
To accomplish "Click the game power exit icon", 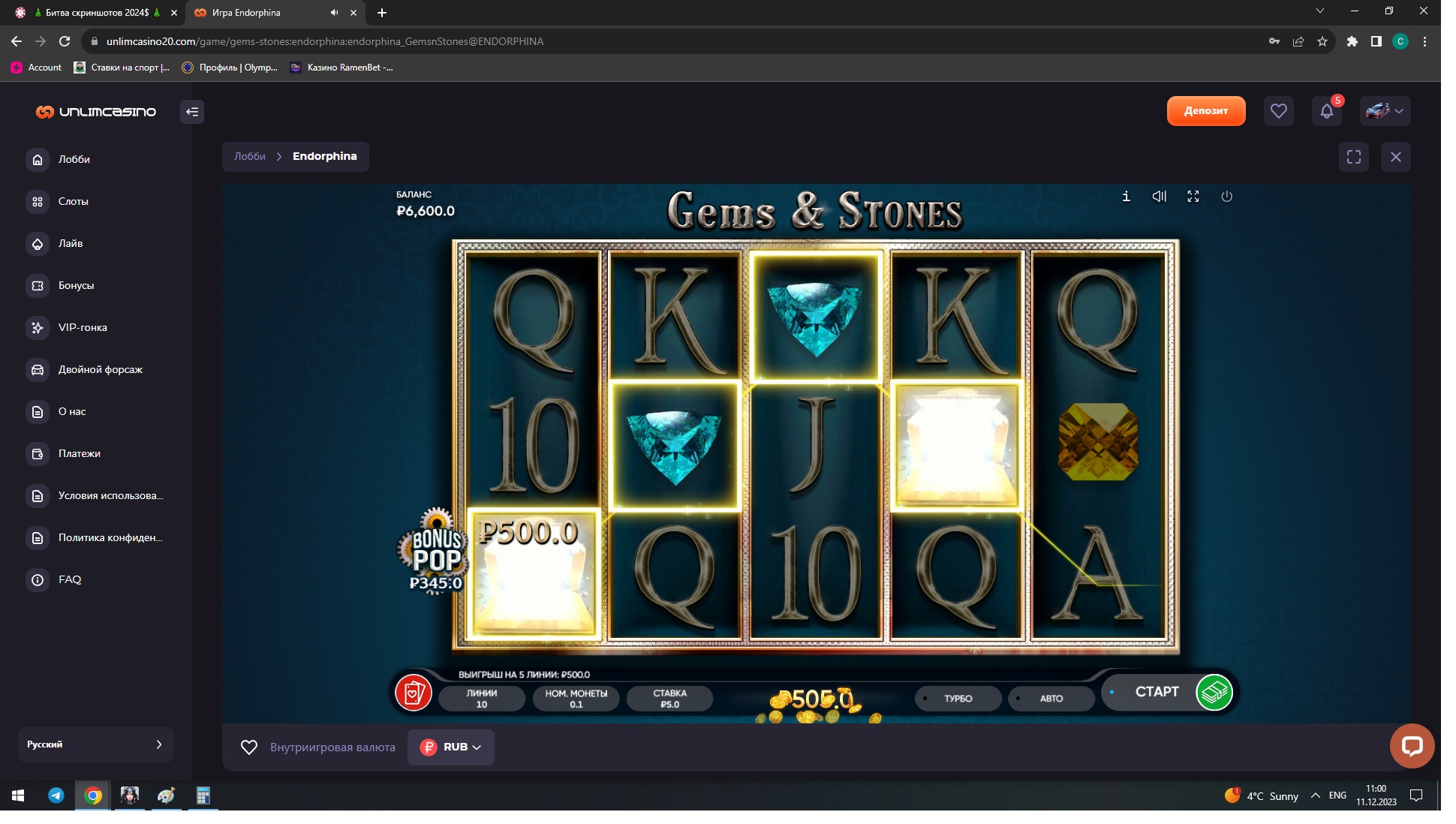I will click(1226, 197).
